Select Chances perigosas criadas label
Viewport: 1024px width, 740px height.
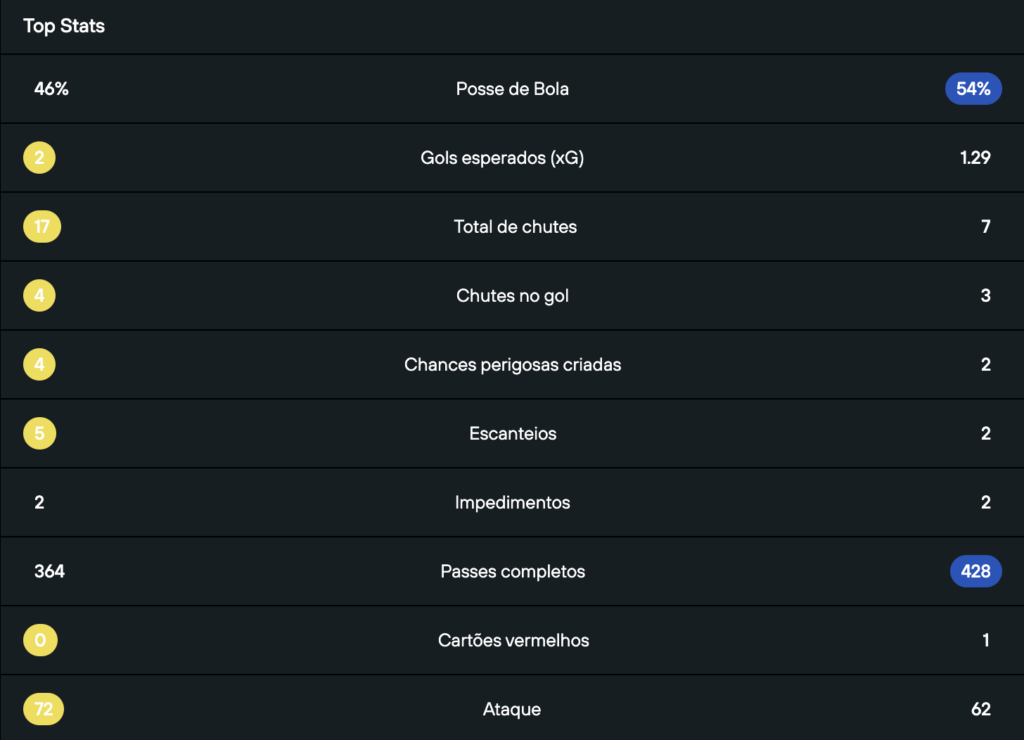click(512, 365)
